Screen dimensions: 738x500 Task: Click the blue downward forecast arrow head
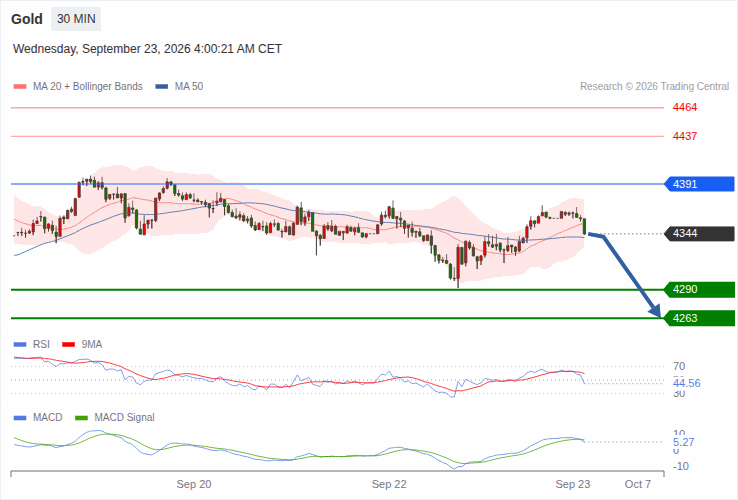tap(655, 310)
